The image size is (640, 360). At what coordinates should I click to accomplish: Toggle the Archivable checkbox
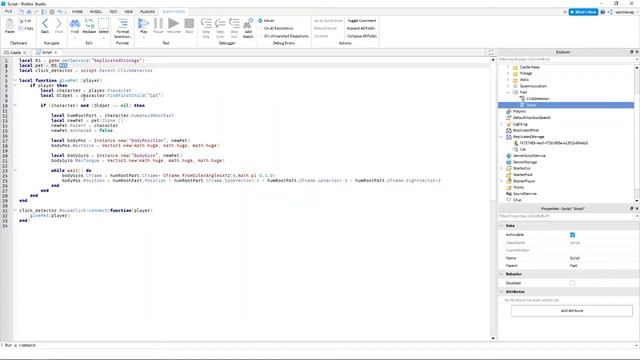[572, 235]
